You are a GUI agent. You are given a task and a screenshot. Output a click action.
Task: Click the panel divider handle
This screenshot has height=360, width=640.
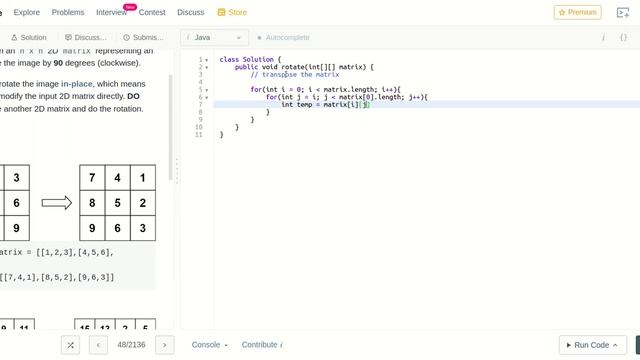point(177,171)
